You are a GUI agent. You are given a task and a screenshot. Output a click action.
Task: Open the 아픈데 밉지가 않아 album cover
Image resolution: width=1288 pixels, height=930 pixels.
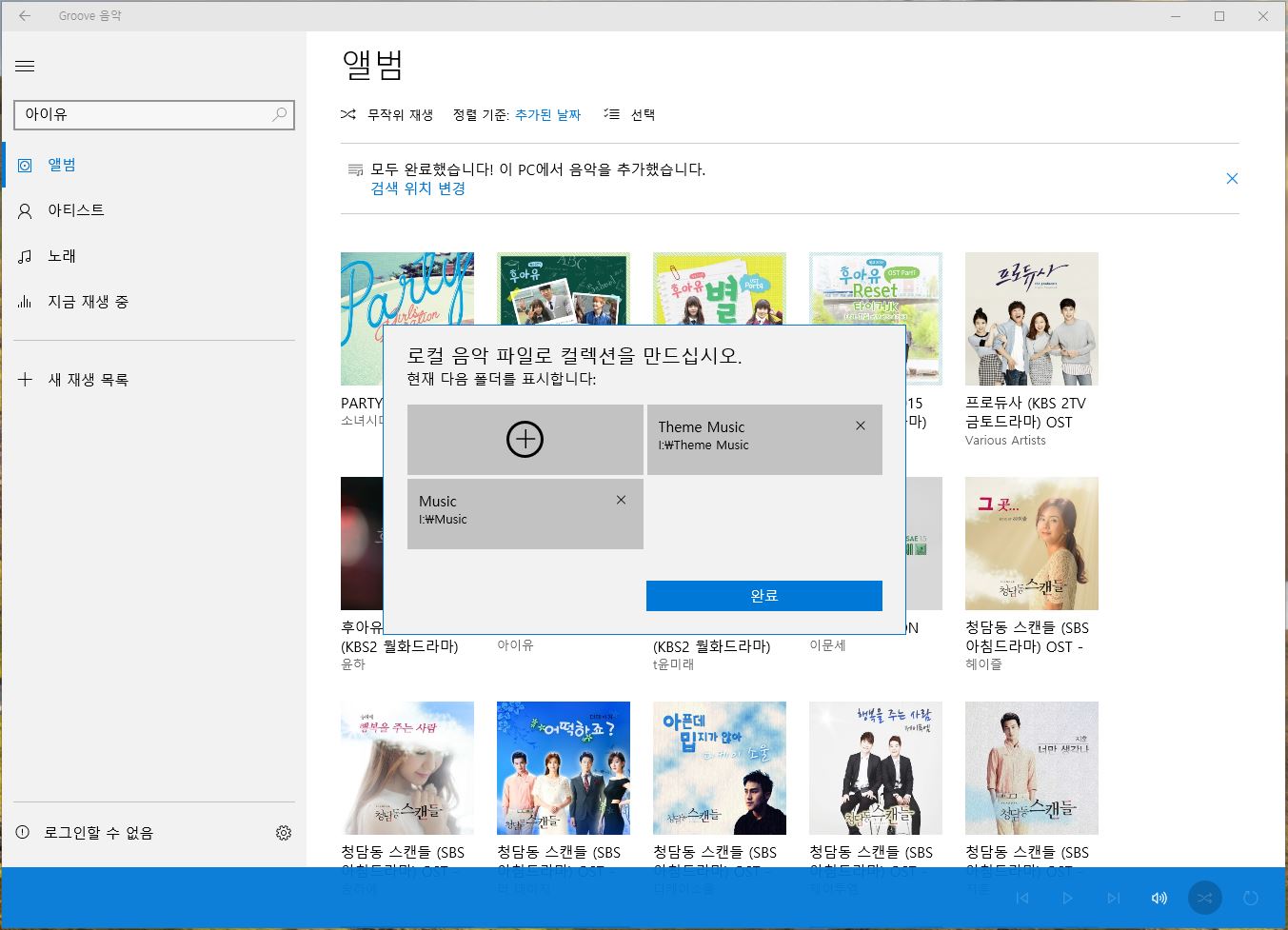pyautogui.click(x=720, y=768)
